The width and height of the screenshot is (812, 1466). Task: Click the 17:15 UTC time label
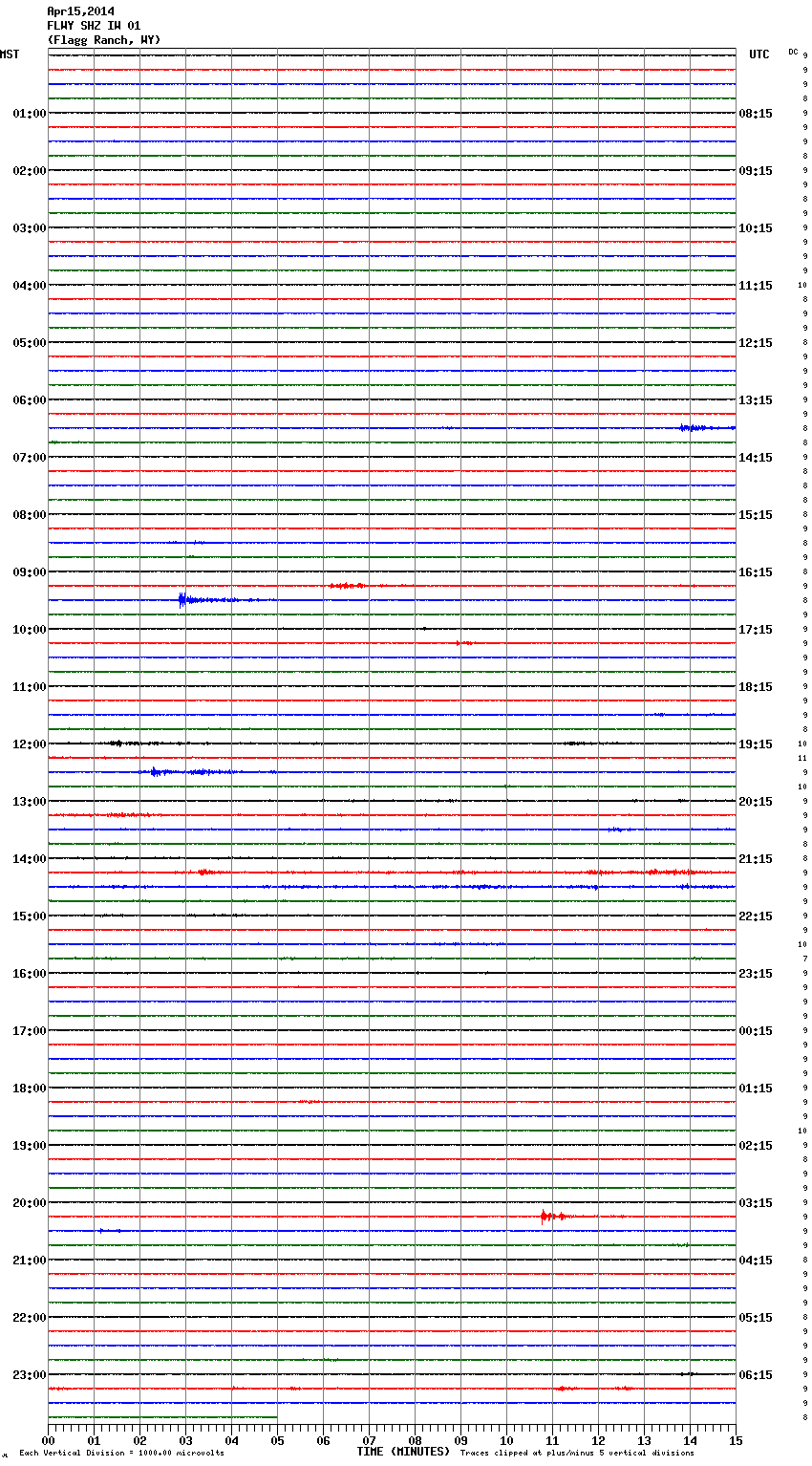coord(756,630)
